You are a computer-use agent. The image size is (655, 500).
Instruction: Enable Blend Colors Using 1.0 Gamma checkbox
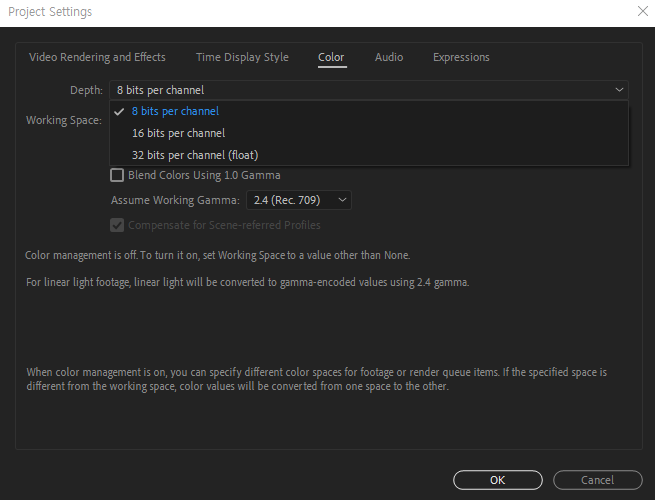pyautogui.click(x=117, y=175)
